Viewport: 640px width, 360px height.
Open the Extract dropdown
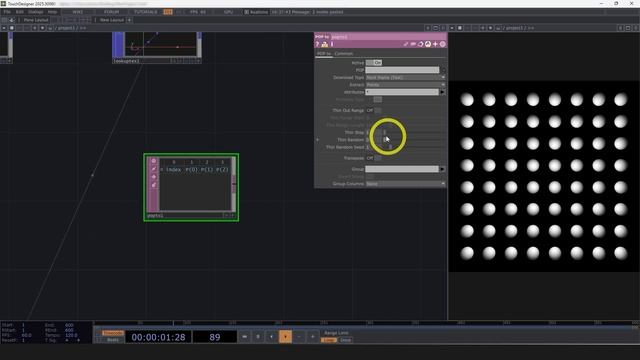click(405, 85)
